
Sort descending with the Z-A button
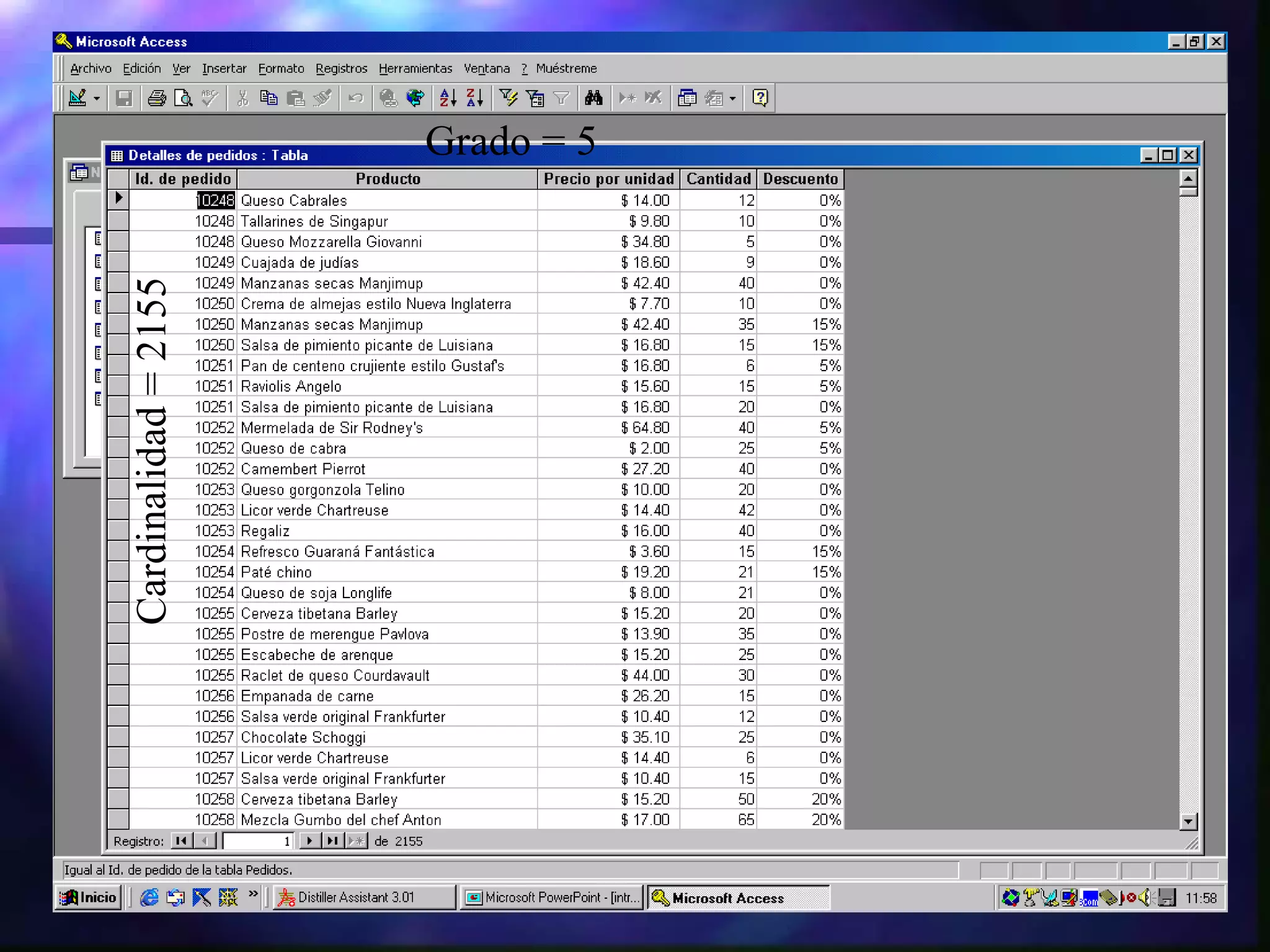(x=474, y=98)
